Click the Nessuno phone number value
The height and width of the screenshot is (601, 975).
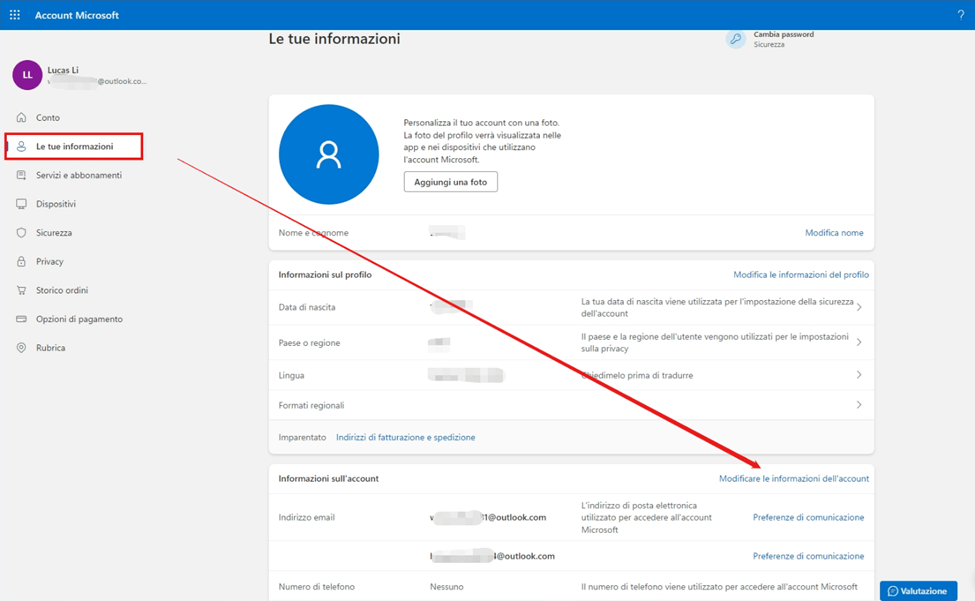446,587
